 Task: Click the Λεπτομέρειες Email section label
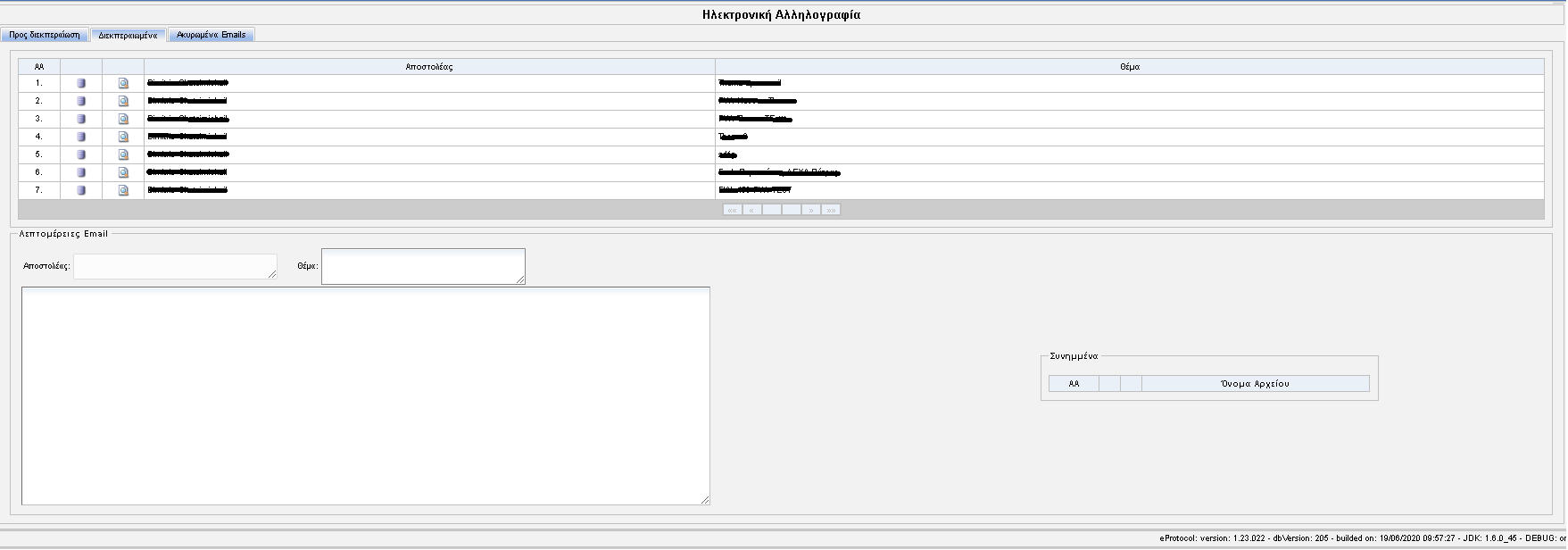point(63,234)
